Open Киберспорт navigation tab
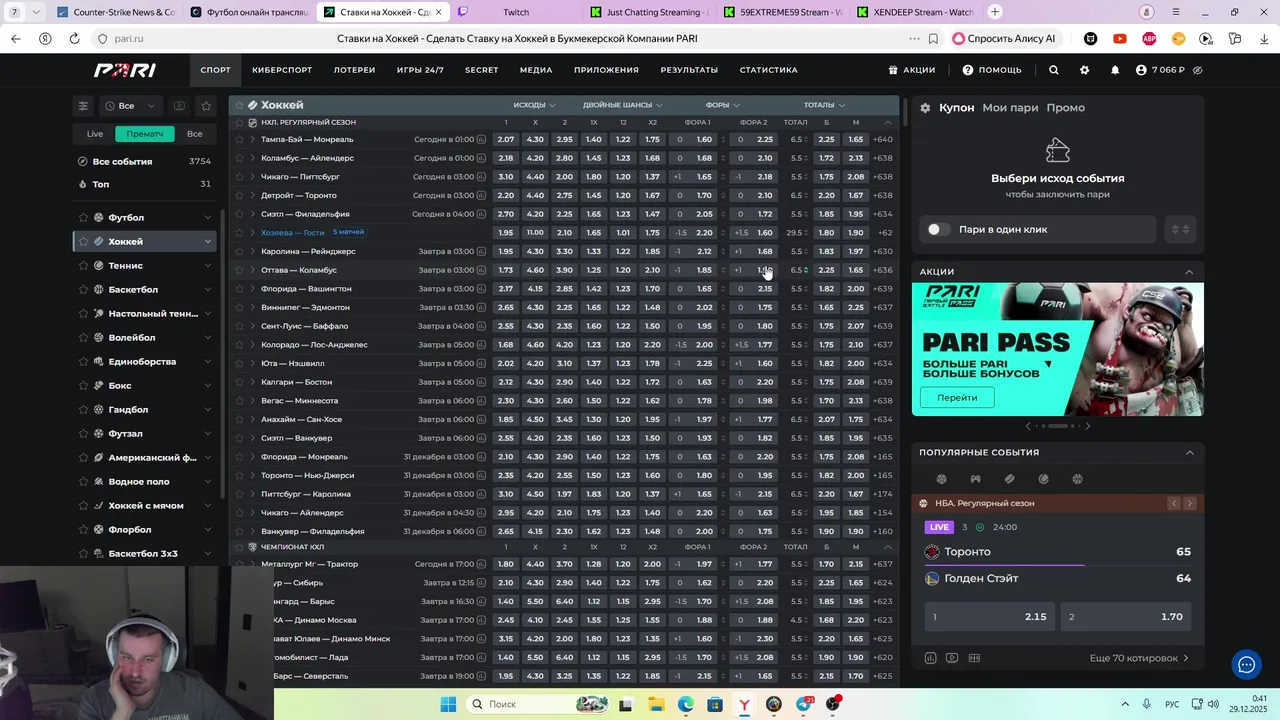 tap(282, 70)
